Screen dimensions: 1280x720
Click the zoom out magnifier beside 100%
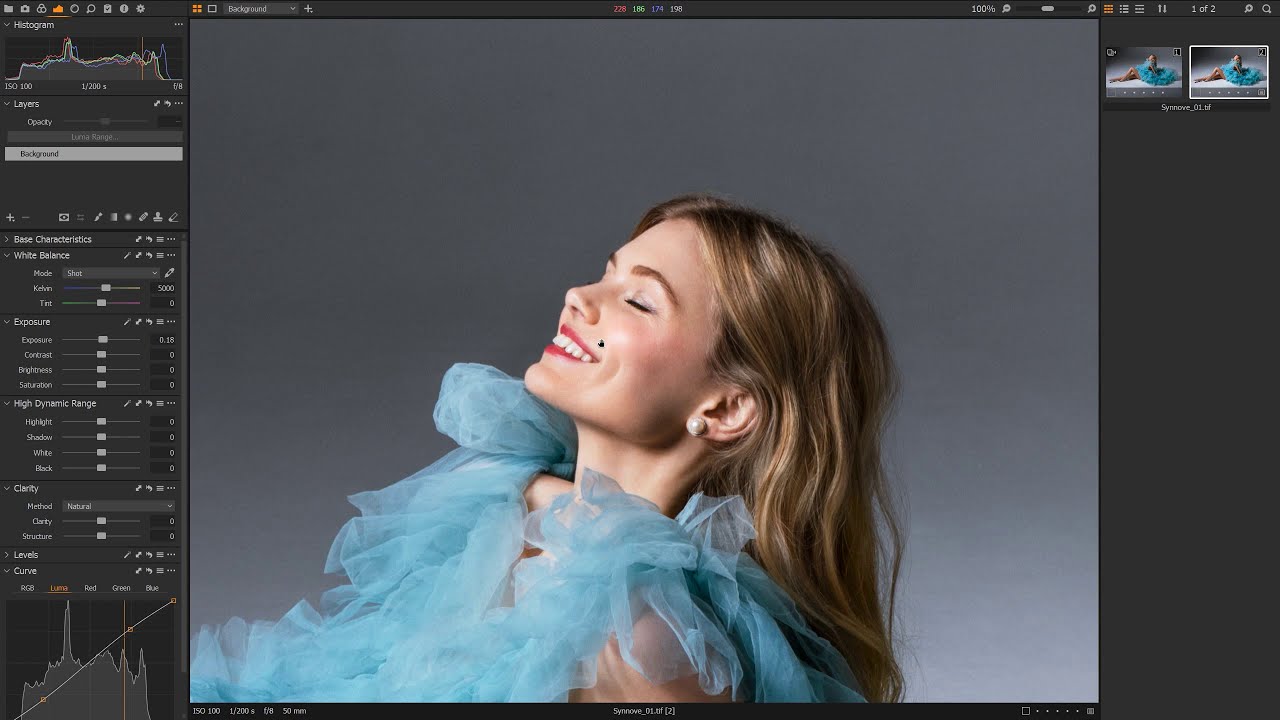pyautogui.click(x=1006, y=9)
